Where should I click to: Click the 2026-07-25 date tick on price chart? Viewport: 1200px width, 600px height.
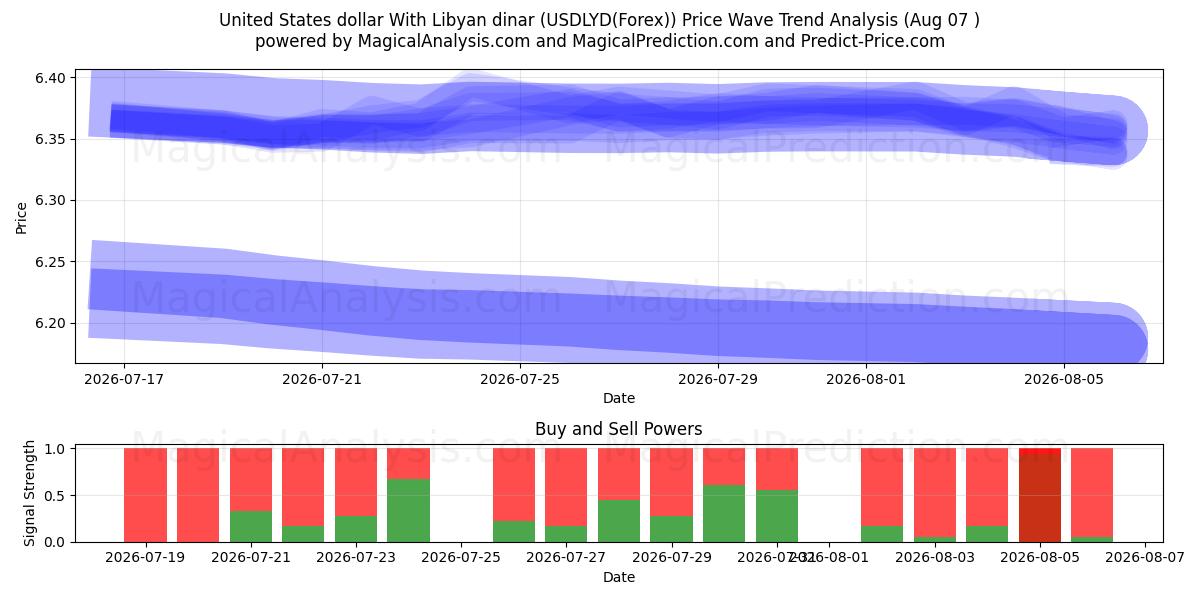point(520,379)
